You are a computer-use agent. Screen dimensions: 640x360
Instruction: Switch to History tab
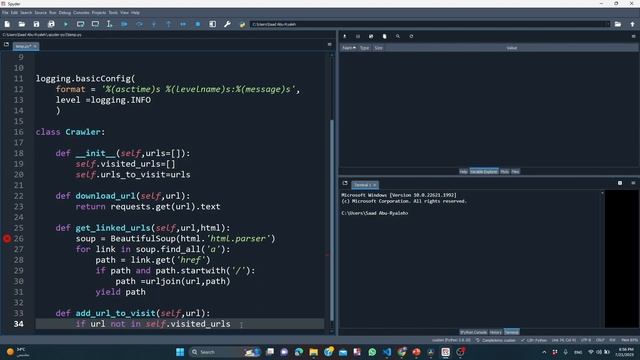[x=496, y=332]
